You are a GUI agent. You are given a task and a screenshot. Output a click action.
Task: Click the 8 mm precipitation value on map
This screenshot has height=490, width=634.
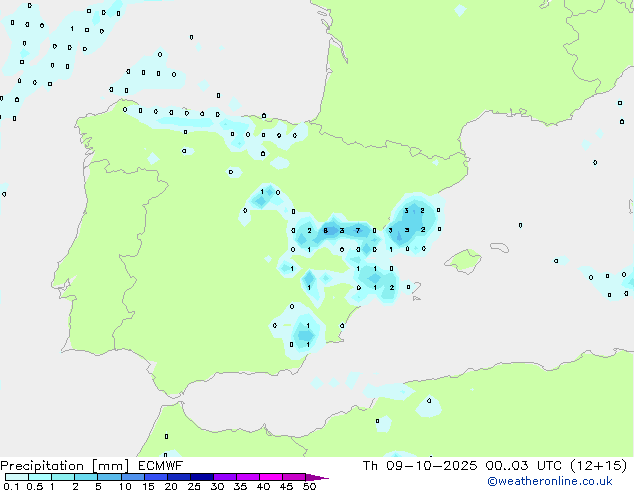(x=325, y=231)
